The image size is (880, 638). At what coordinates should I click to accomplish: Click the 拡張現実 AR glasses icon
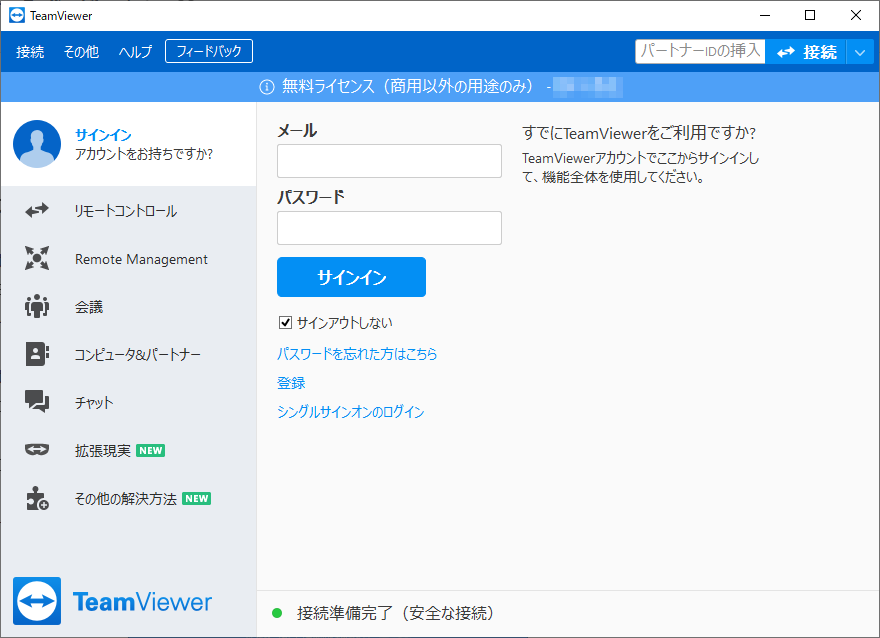pyautogui.click(x=37, y=449)
